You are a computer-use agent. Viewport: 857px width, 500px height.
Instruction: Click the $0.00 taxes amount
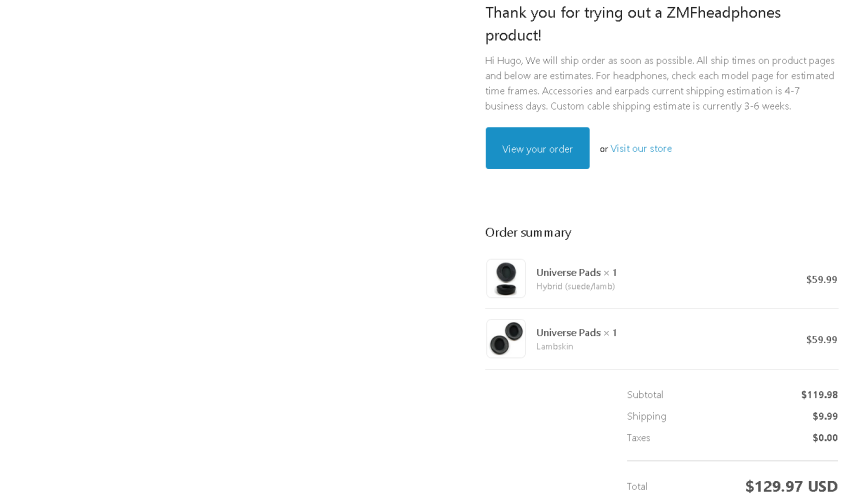click(825, 438)
